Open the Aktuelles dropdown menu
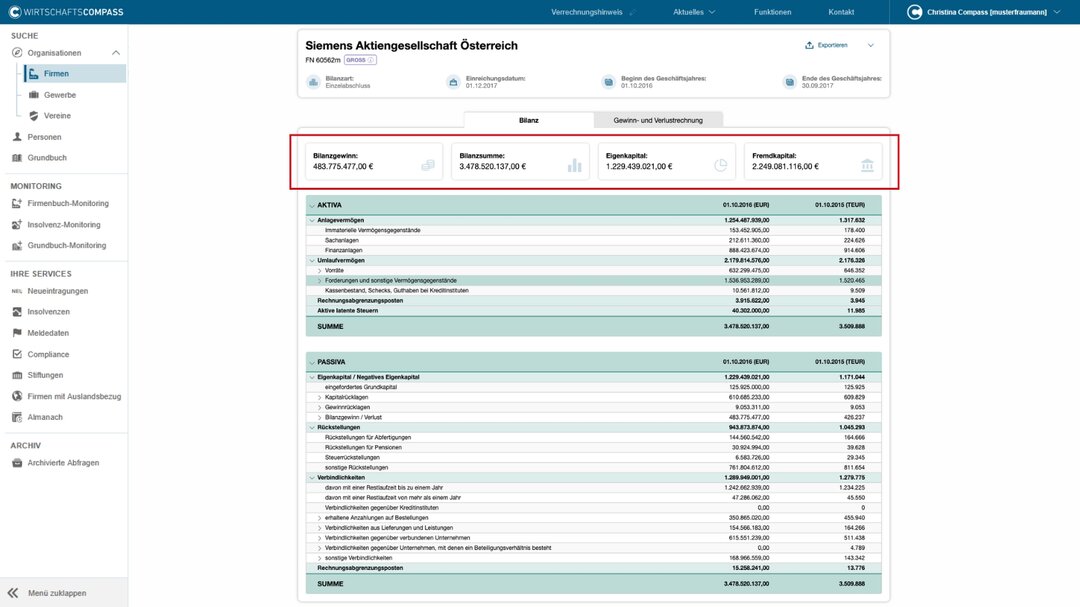Viewport: 1080px width, 607px height. (x=694, y=12)
